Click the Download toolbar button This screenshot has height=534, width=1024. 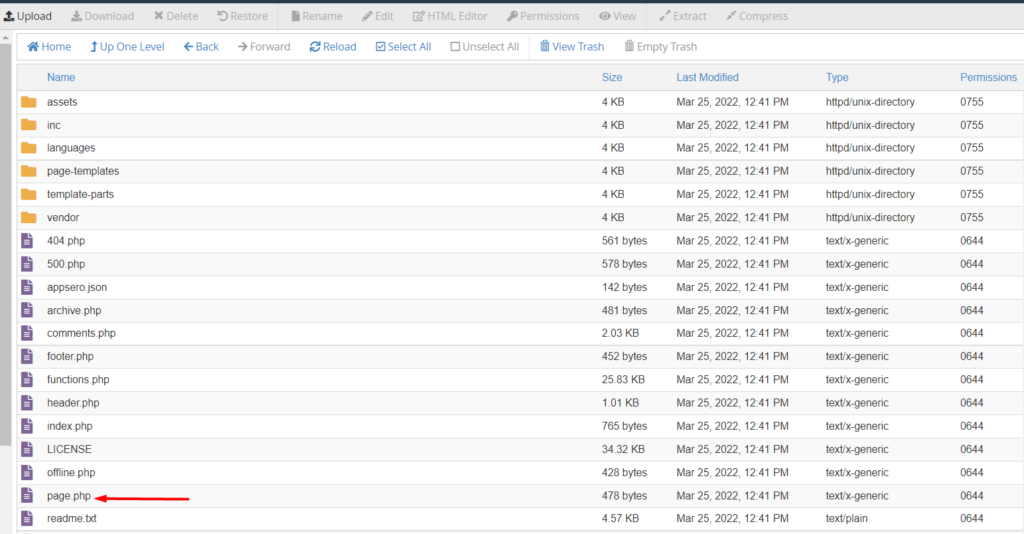(103, 16)
